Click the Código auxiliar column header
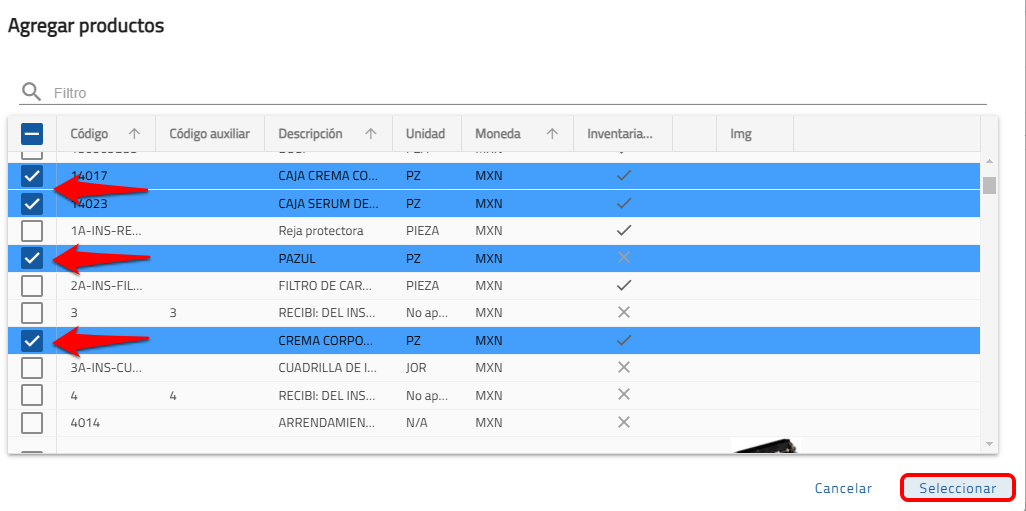 (209, 134)
